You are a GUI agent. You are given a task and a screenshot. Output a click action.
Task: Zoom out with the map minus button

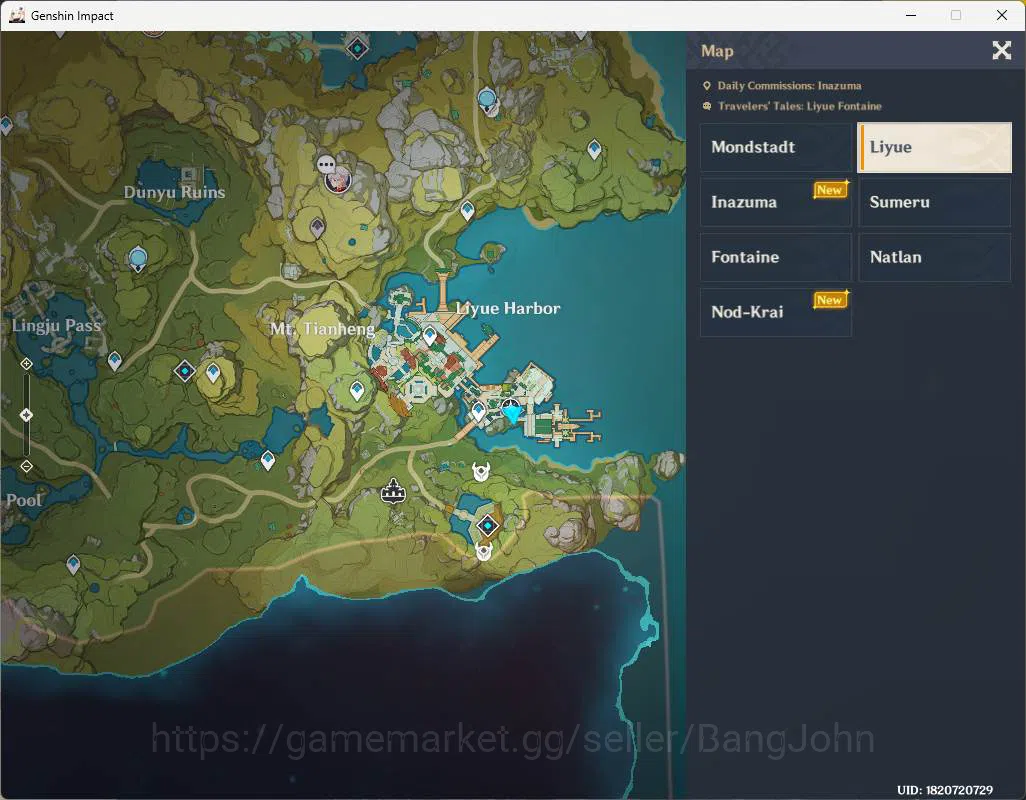click(x=26, y=466)
